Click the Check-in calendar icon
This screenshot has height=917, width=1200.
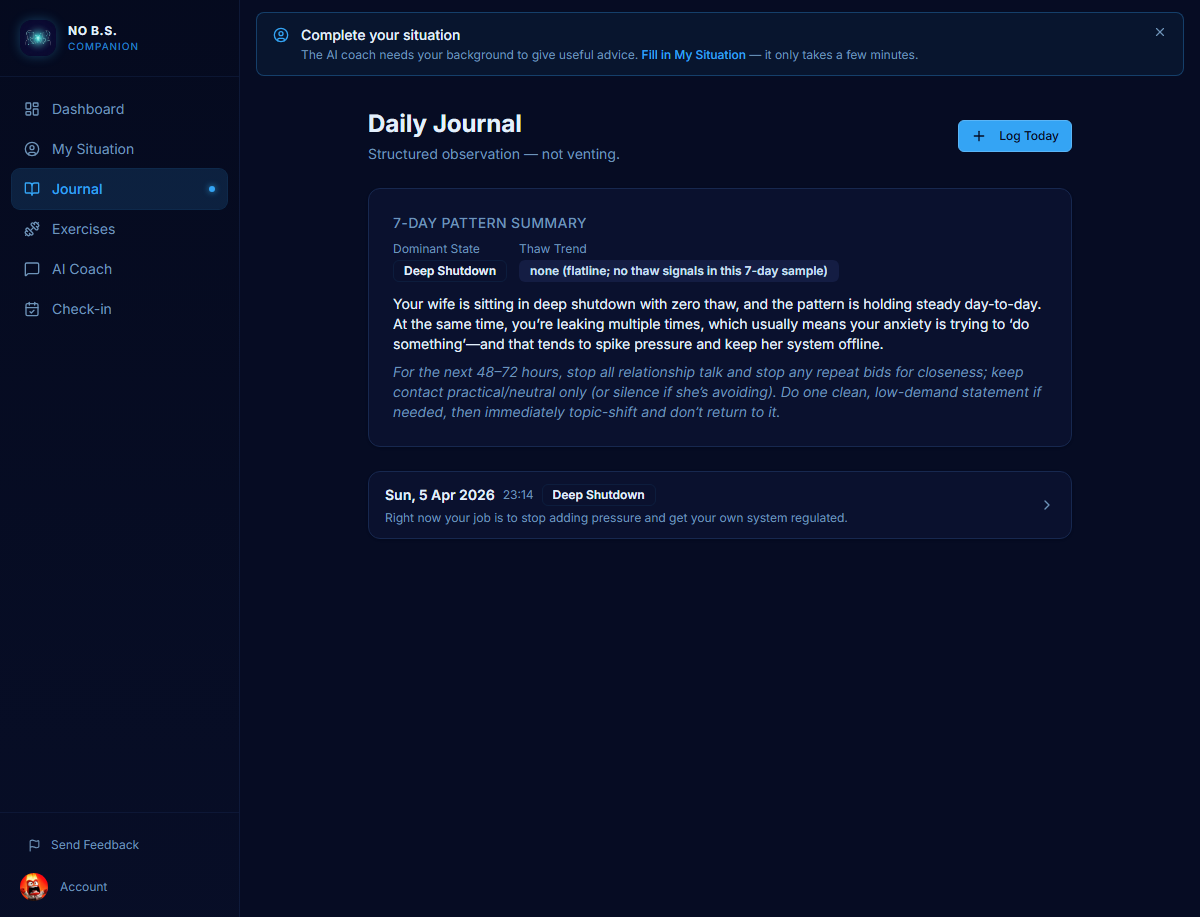(x=32, y=309)
